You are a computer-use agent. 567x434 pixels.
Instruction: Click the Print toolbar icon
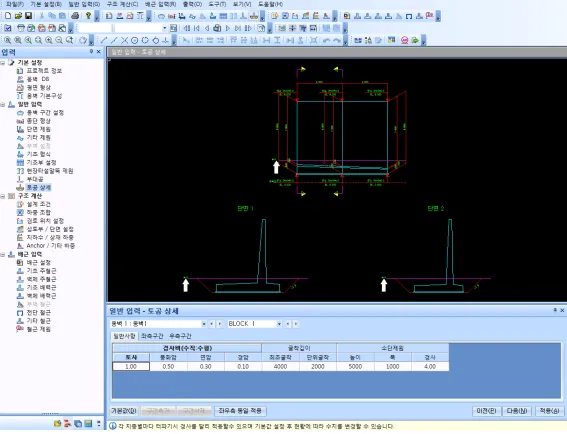coord(75,16)
